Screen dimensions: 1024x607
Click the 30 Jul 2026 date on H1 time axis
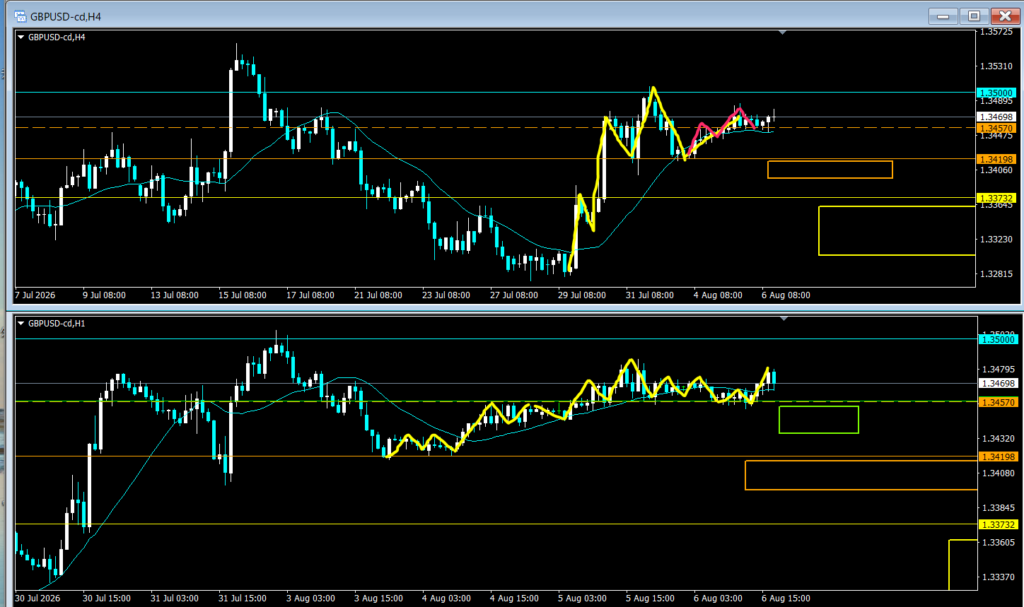[x=37, y=598]
